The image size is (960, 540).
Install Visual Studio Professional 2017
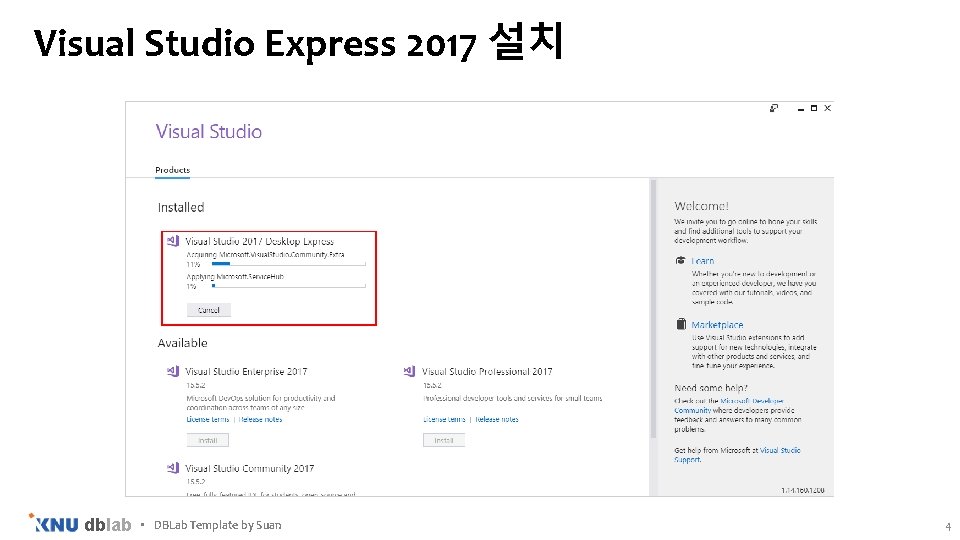tap(444, 440)
